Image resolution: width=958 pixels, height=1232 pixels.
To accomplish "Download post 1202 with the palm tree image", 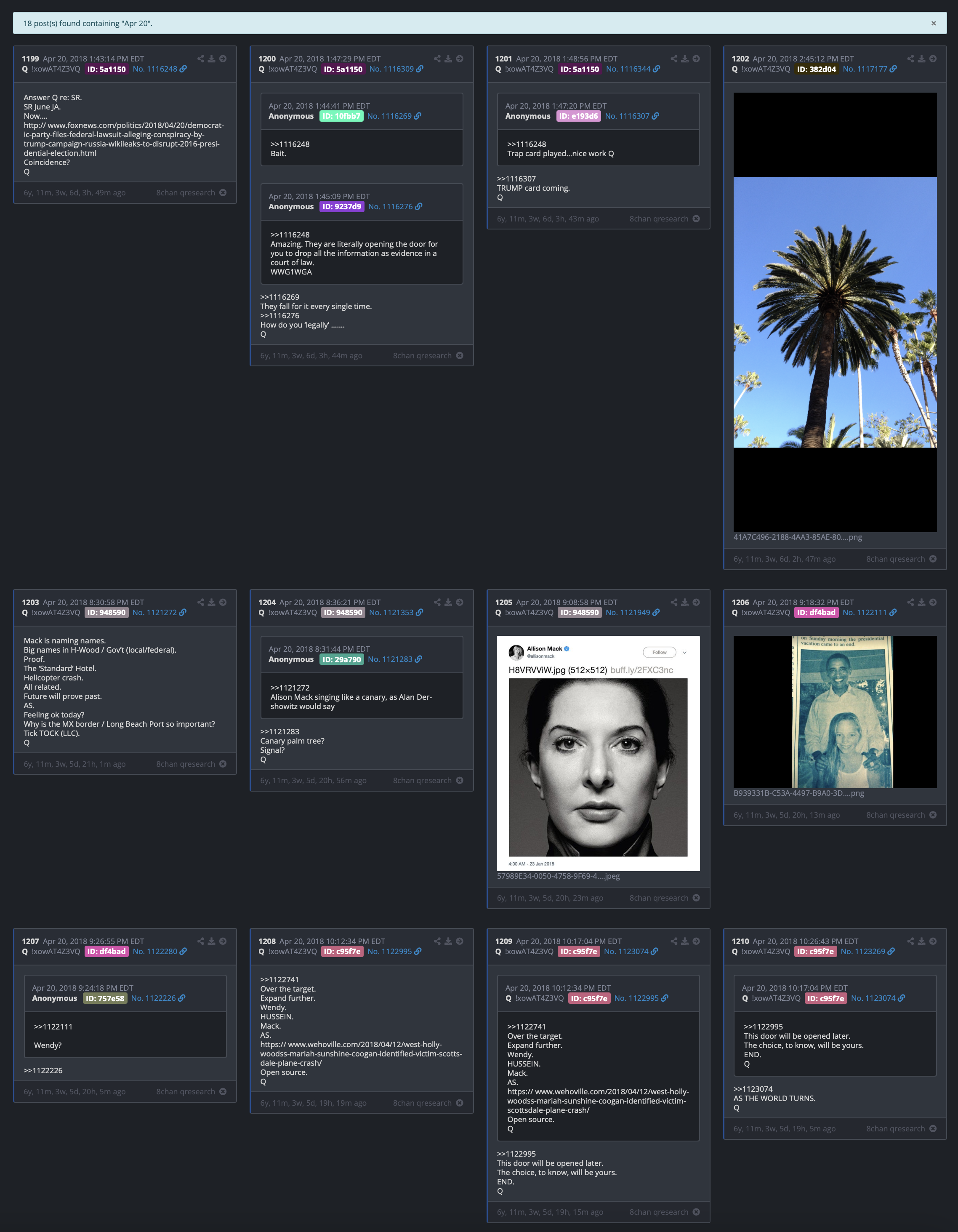I will pyautogui.click(x=921, y=59).
